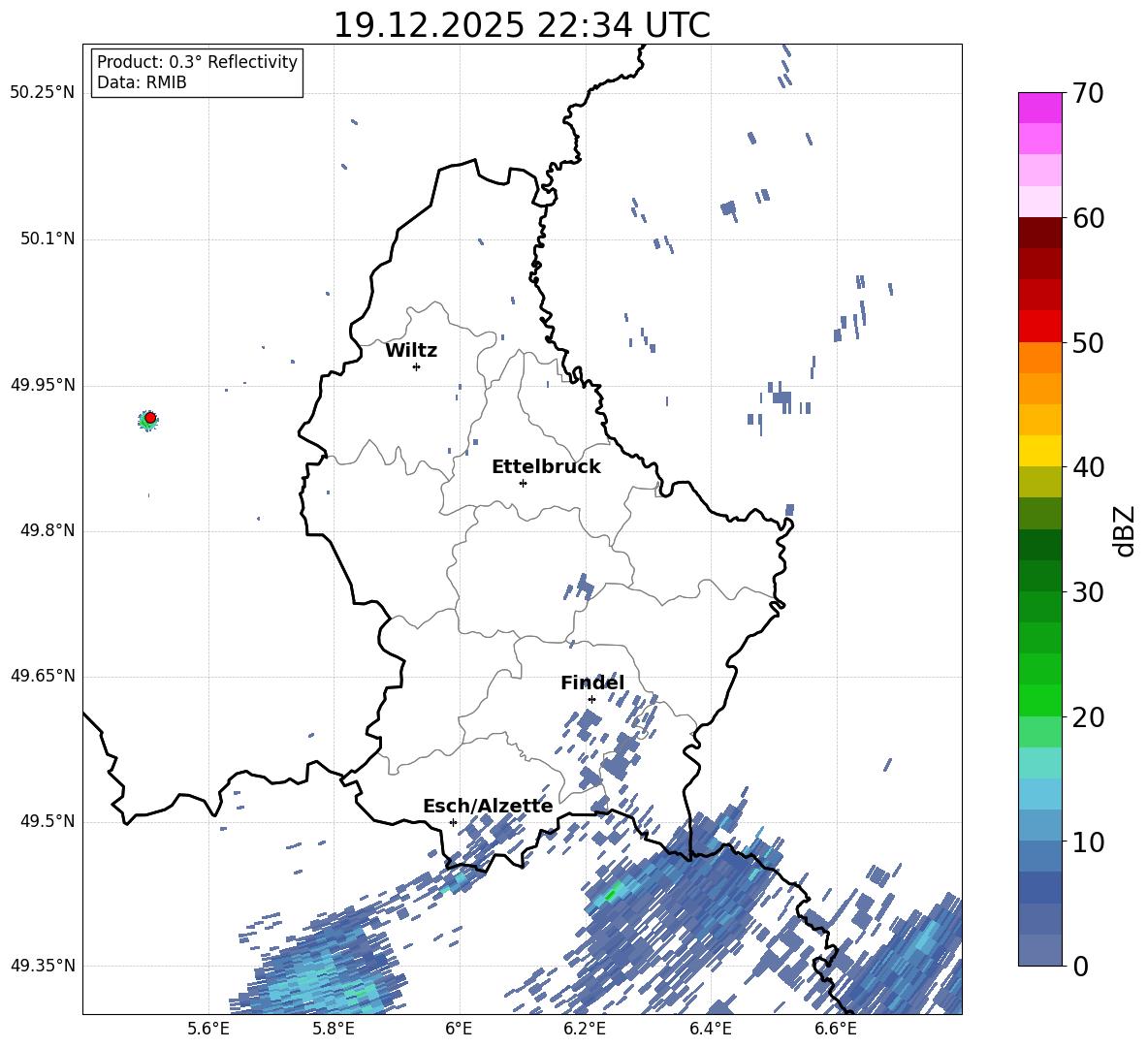Click the 49.65°N latitude label
The height and width of the screenshot is (1048, 1148).
pyautogui.click(x=43, y=676)
